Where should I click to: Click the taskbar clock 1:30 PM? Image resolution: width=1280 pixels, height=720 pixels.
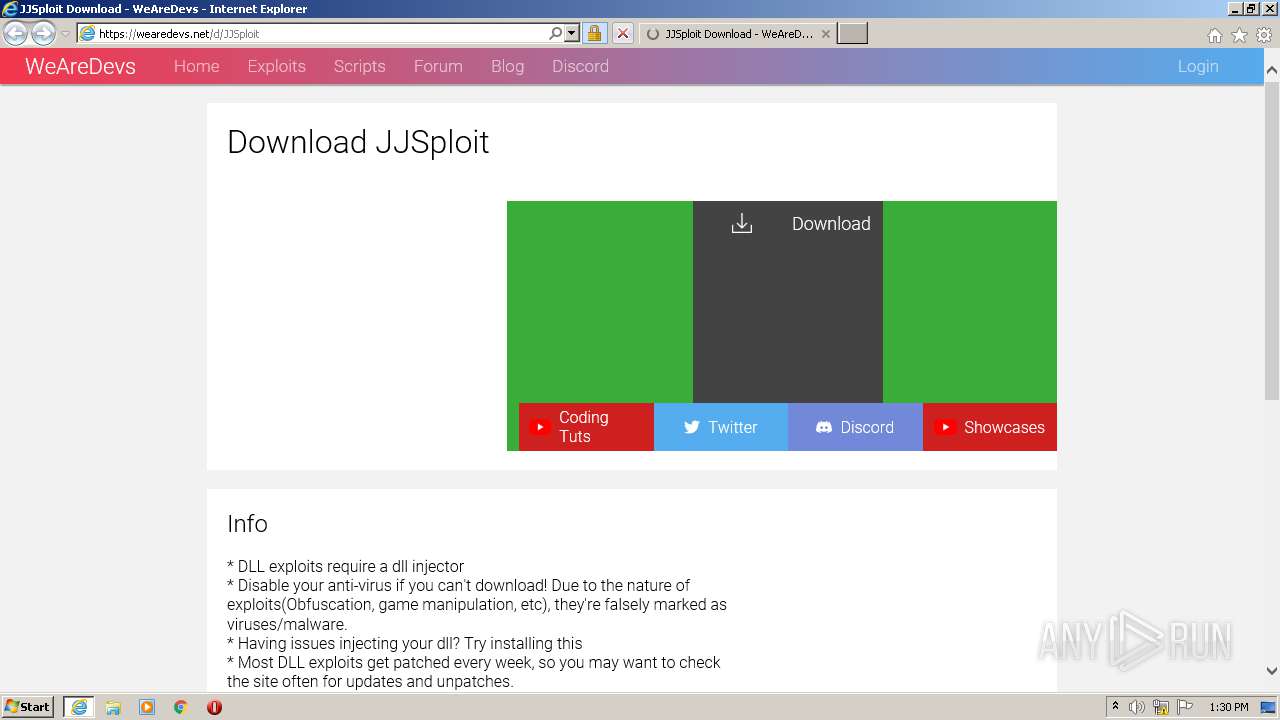[x=1229, y=707]
